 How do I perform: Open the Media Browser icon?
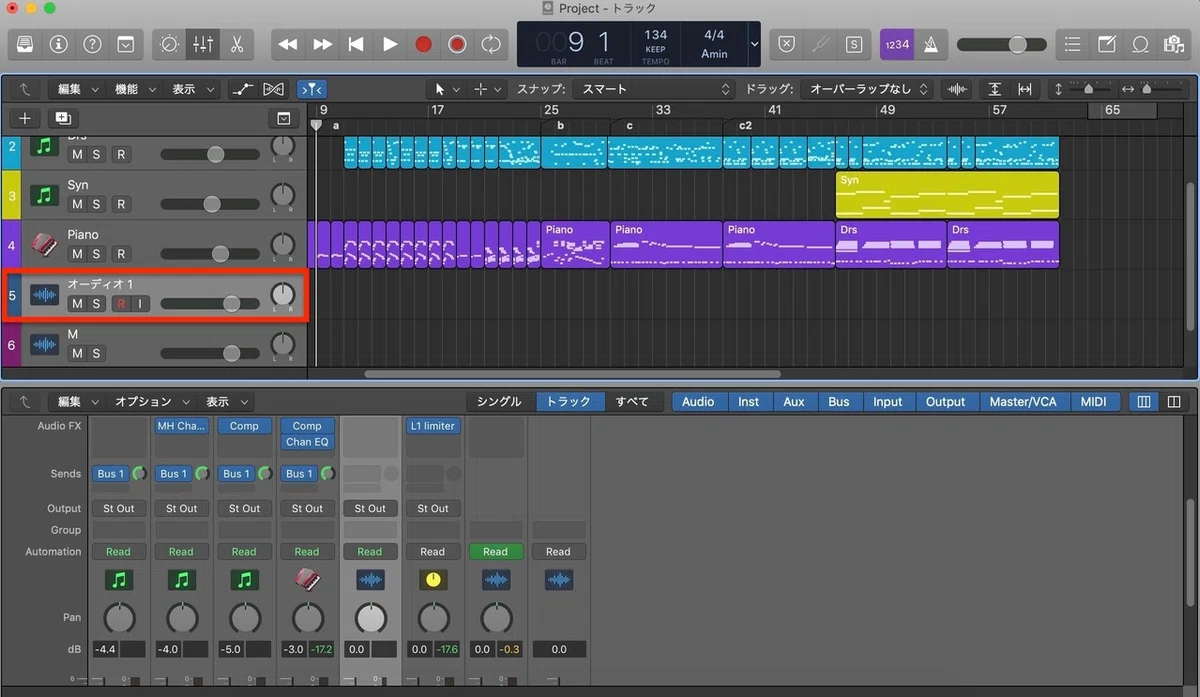click(1174, 44)
